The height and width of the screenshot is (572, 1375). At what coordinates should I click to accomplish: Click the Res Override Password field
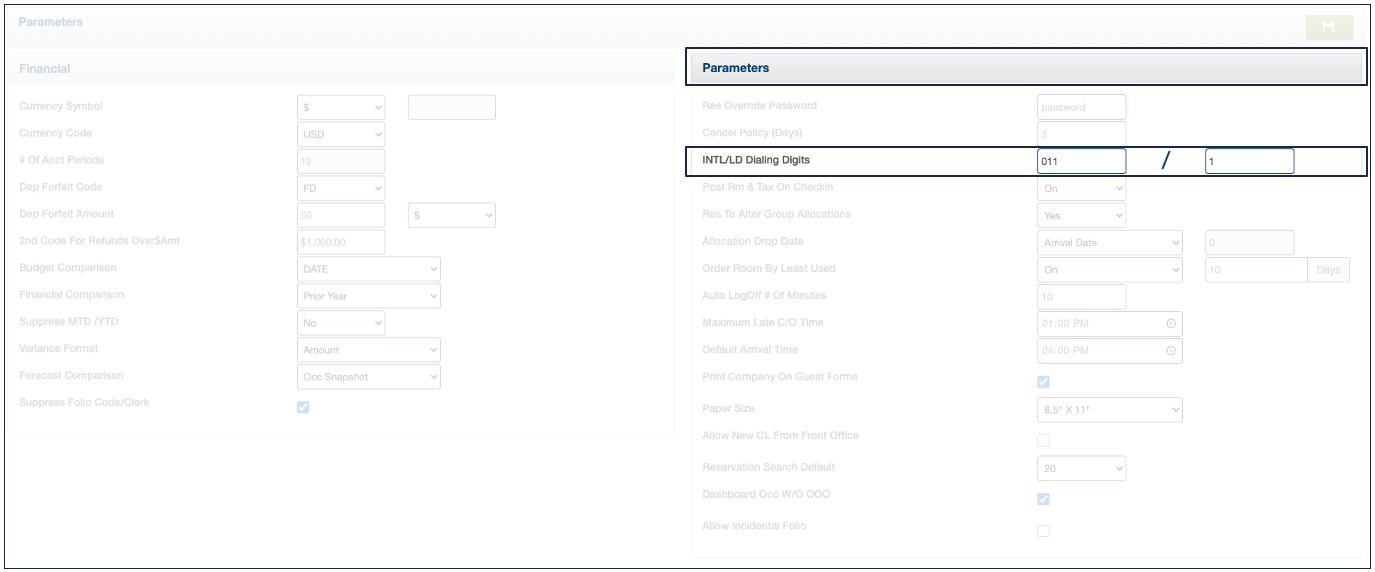[1081, 107]
